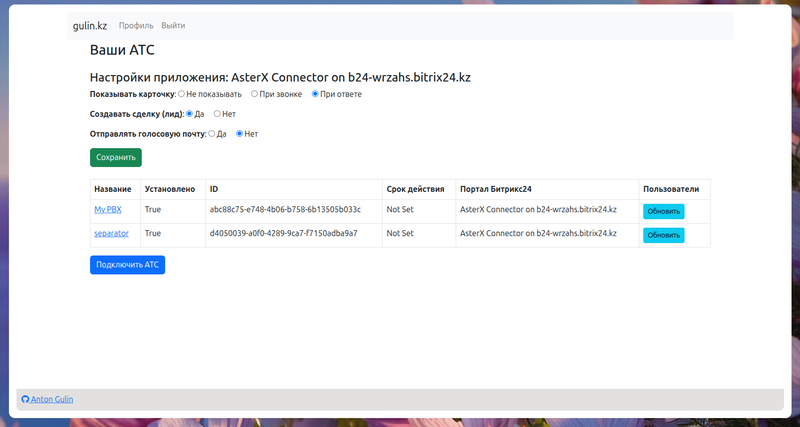
Task: Click 'Not Set' in the My PBX row
Action: [400, 209]
